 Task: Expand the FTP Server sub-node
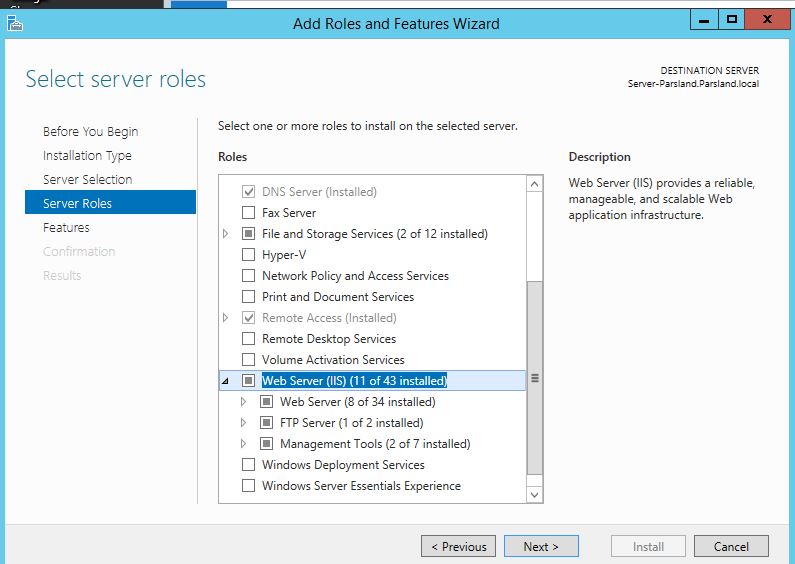(243, 423)
